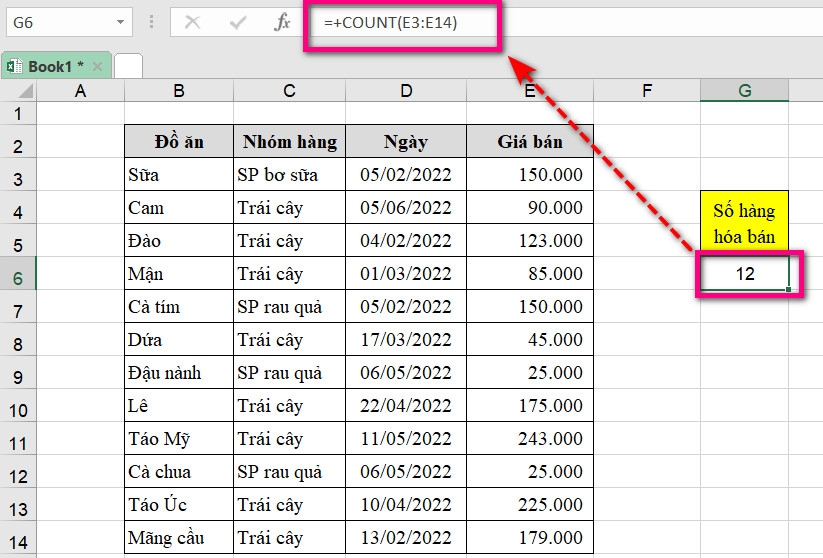Select row 1 header
The image size is (823, 558).
coord(18,113)
